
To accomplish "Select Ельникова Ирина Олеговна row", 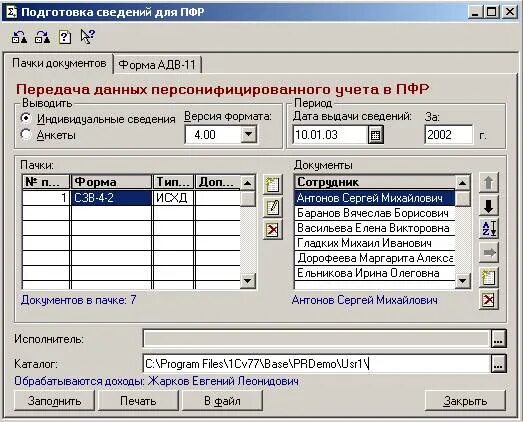I will [375, 273].
